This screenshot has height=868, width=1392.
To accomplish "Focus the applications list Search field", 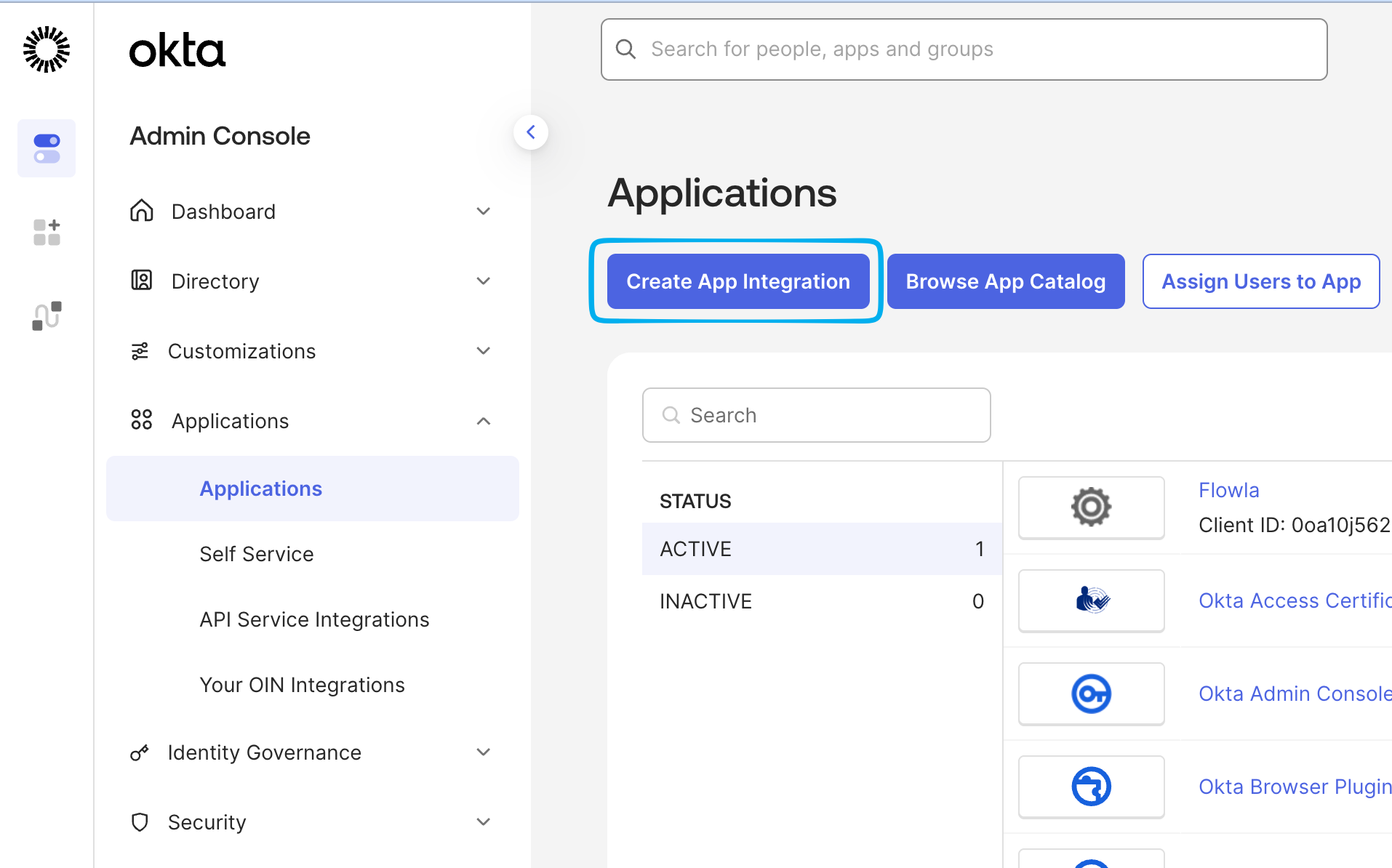I will (816, 415).
